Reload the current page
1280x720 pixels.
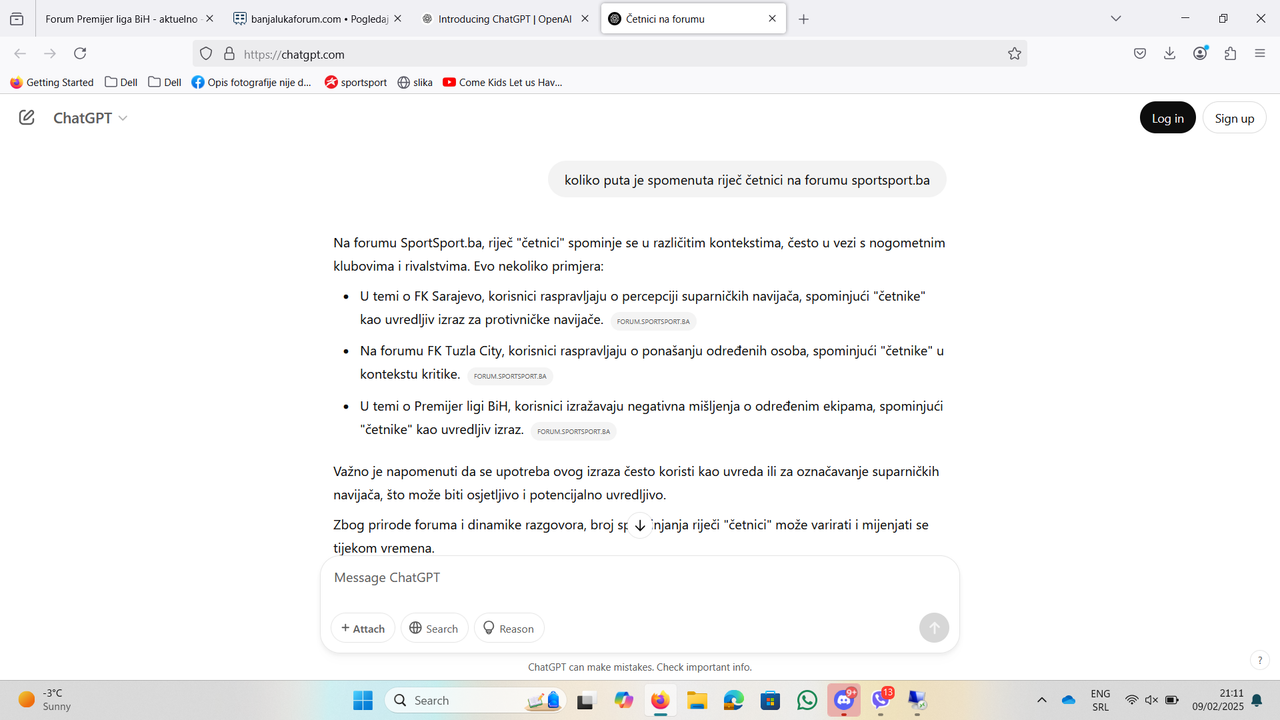79,53
